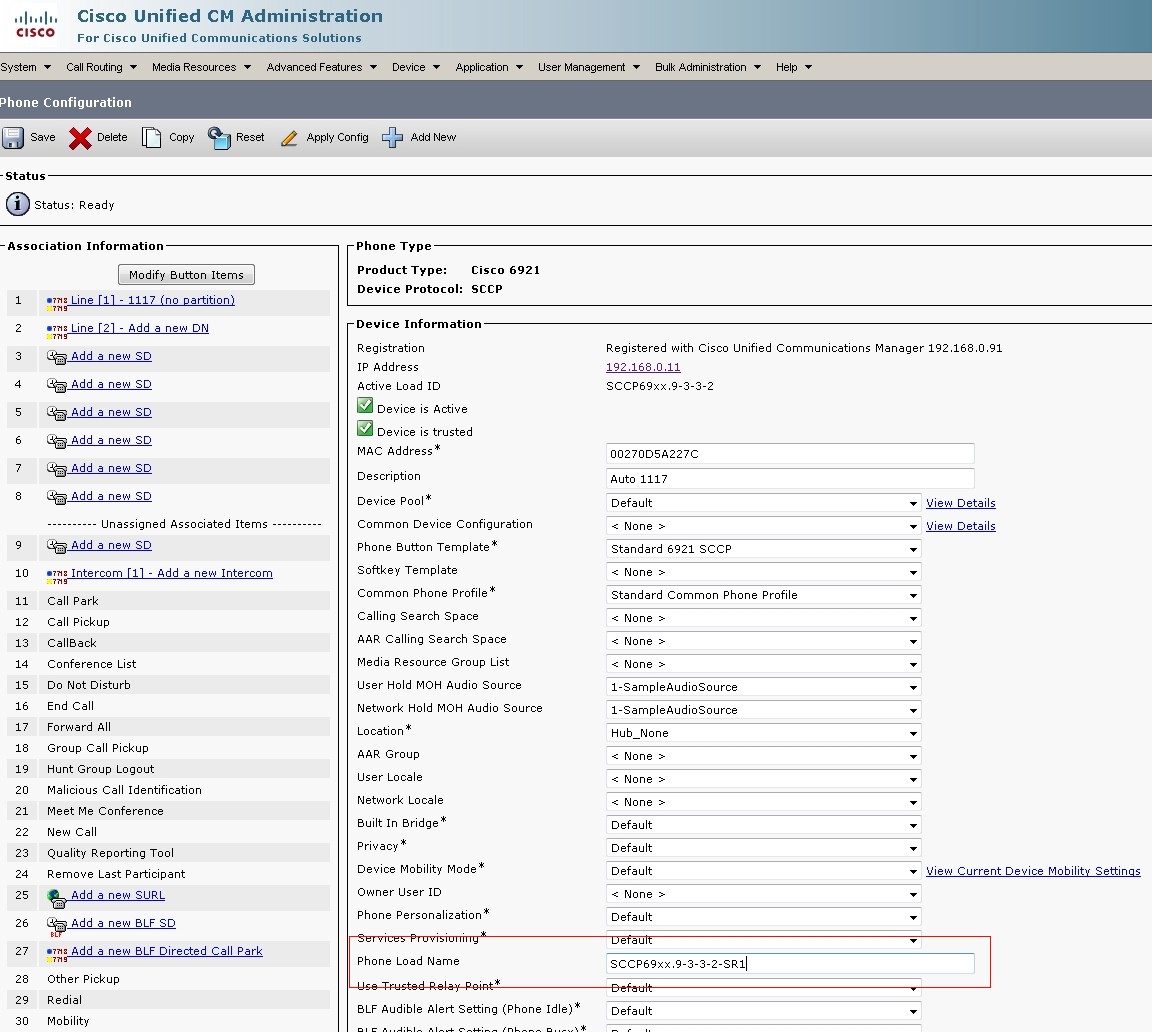Click Add a new BLF Directed Call Park
Viewport: 1152px width, 1032px height.
(x=167, y=951)
